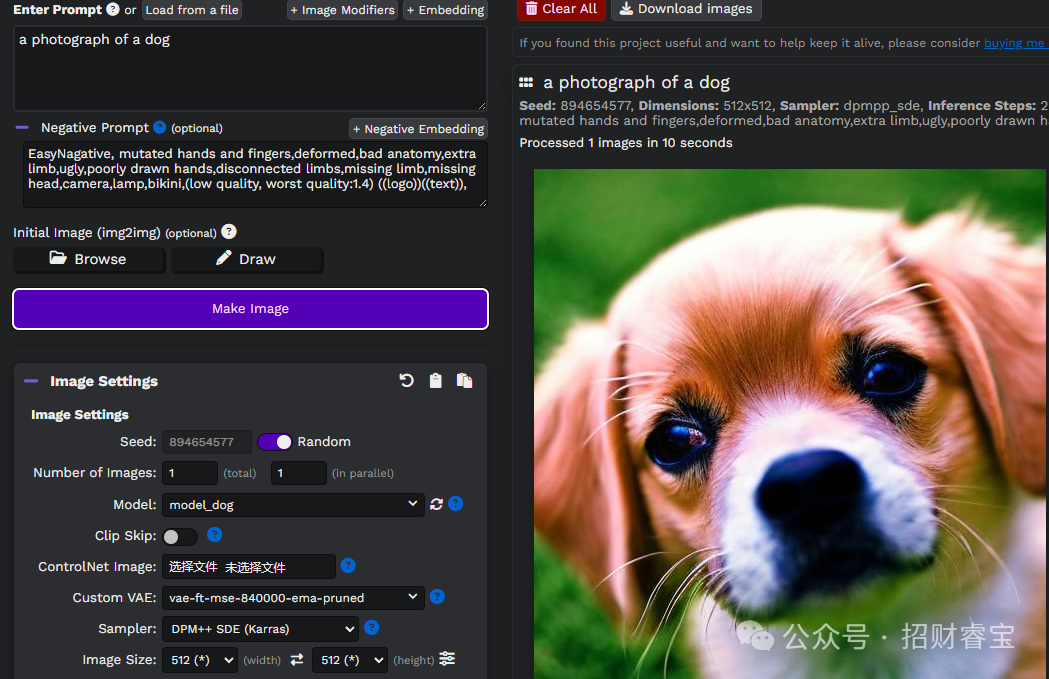Click the "Processed 1 images in 10 seconds" text
Image resolution: width=1049 pixels, height=679 pixels.
click(626, 142)
